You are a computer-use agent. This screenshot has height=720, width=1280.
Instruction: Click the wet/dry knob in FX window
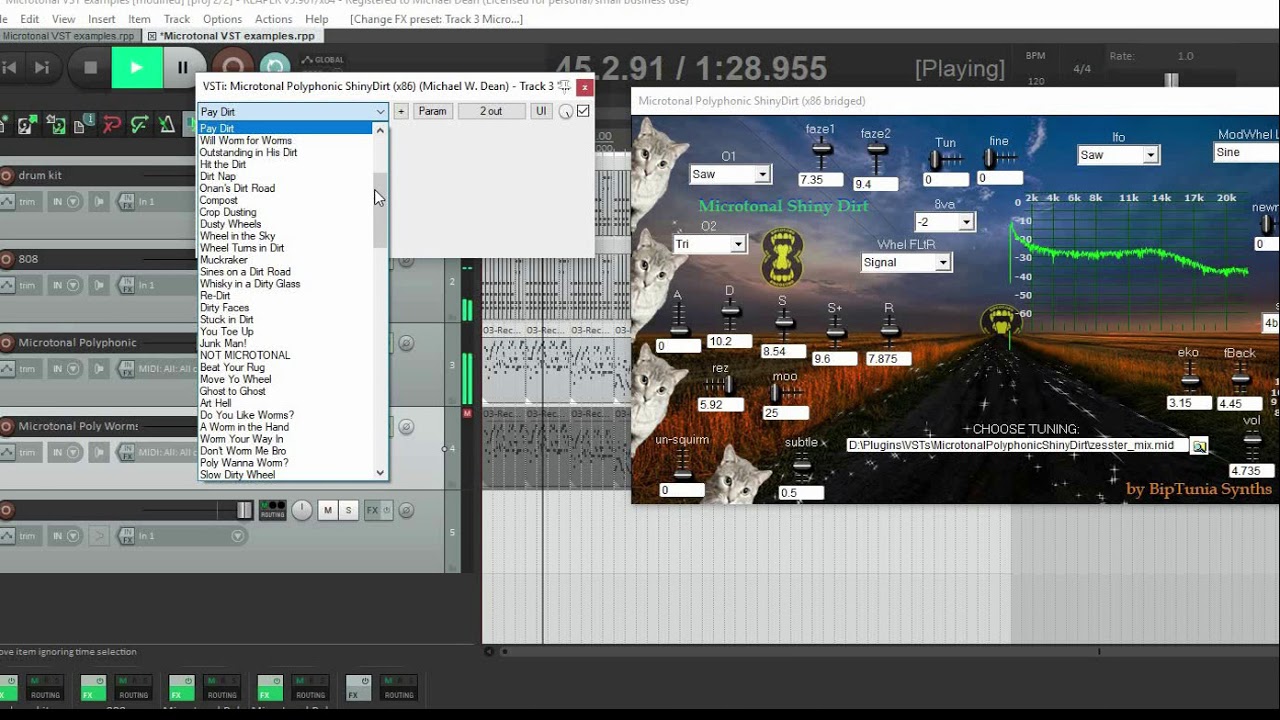565,112
